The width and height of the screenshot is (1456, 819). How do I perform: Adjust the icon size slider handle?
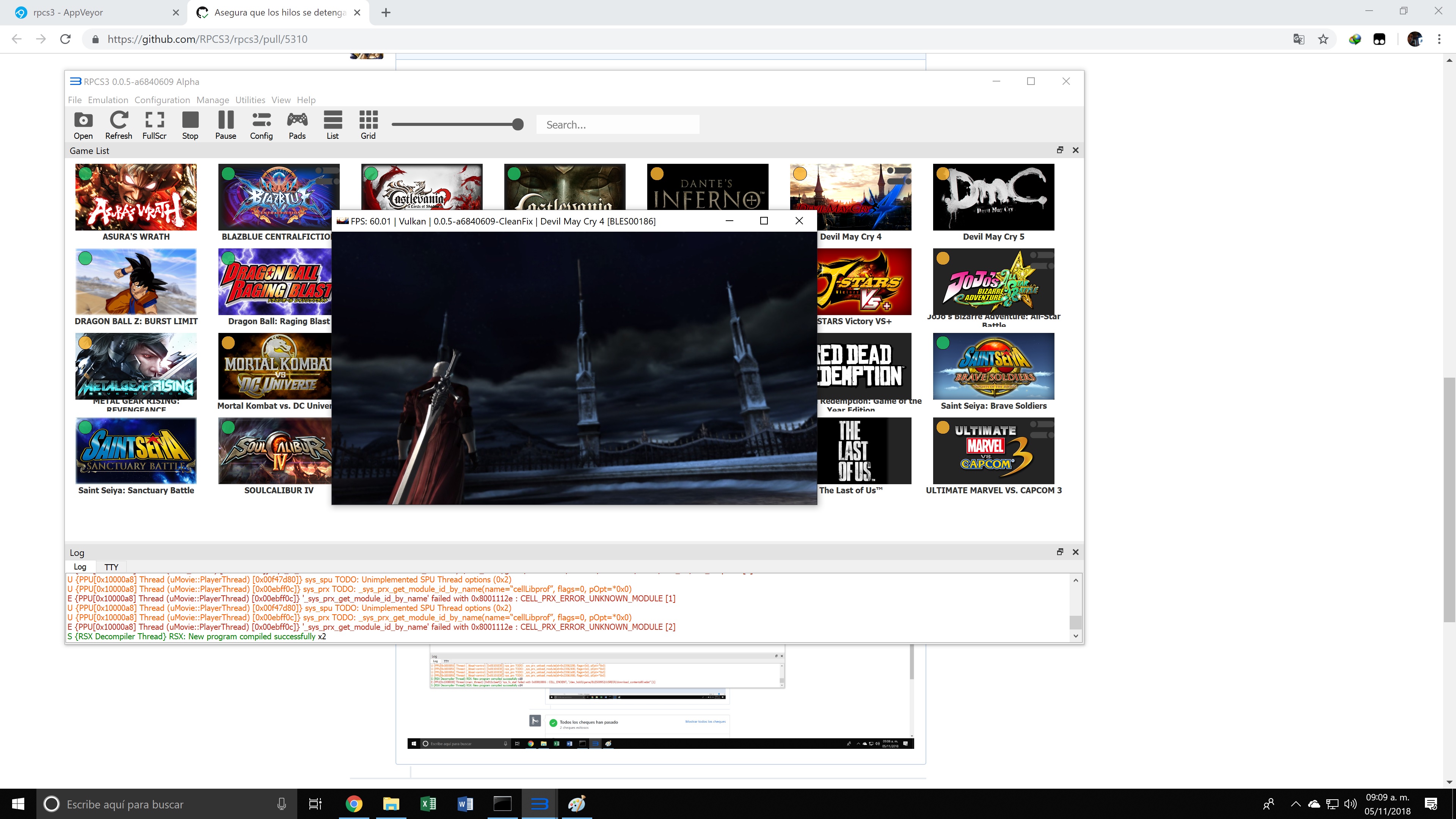[517, 124]
